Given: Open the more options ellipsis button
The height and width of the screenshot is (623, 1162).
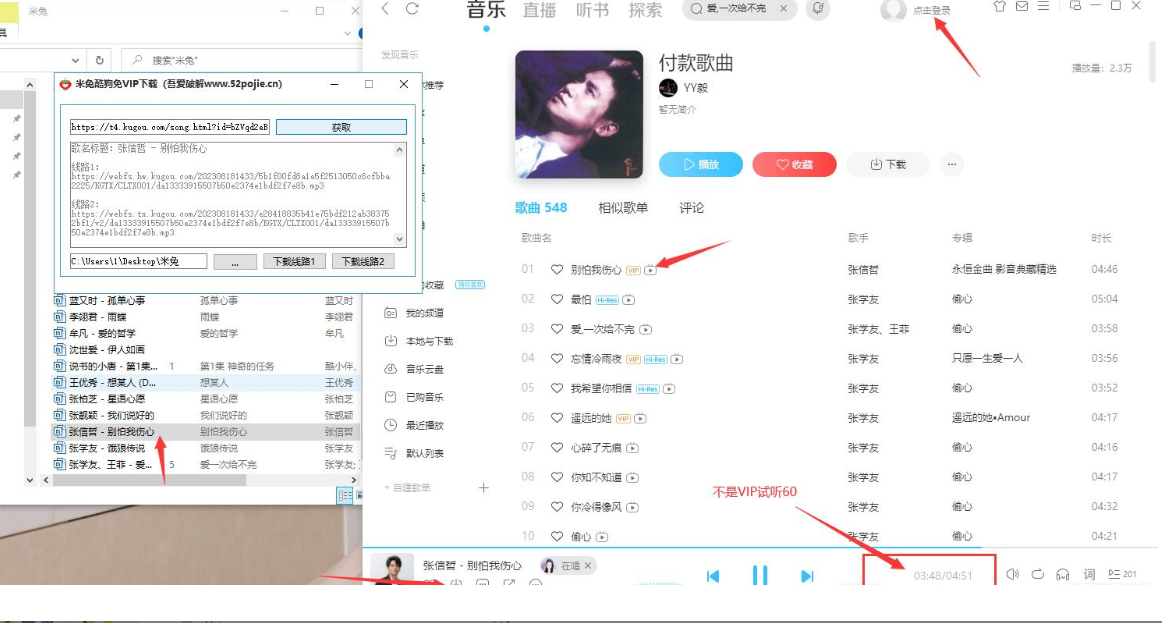Looking at the screenshot, I should 951,164.
